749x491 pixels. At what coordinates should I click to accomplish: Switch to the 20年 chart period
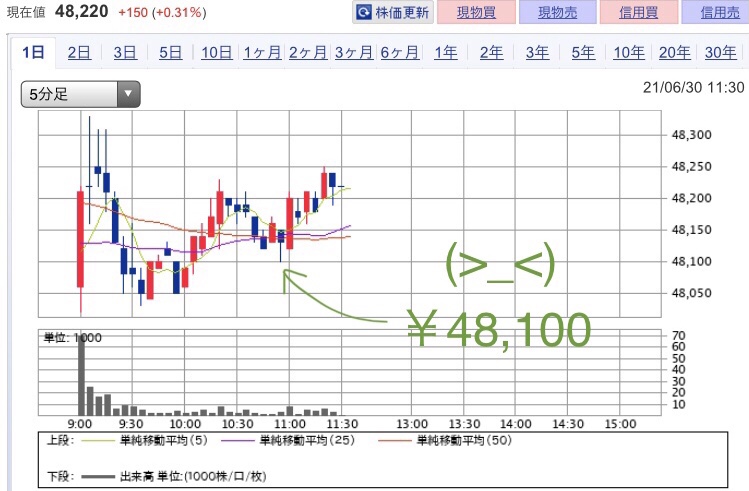point(674,52)
